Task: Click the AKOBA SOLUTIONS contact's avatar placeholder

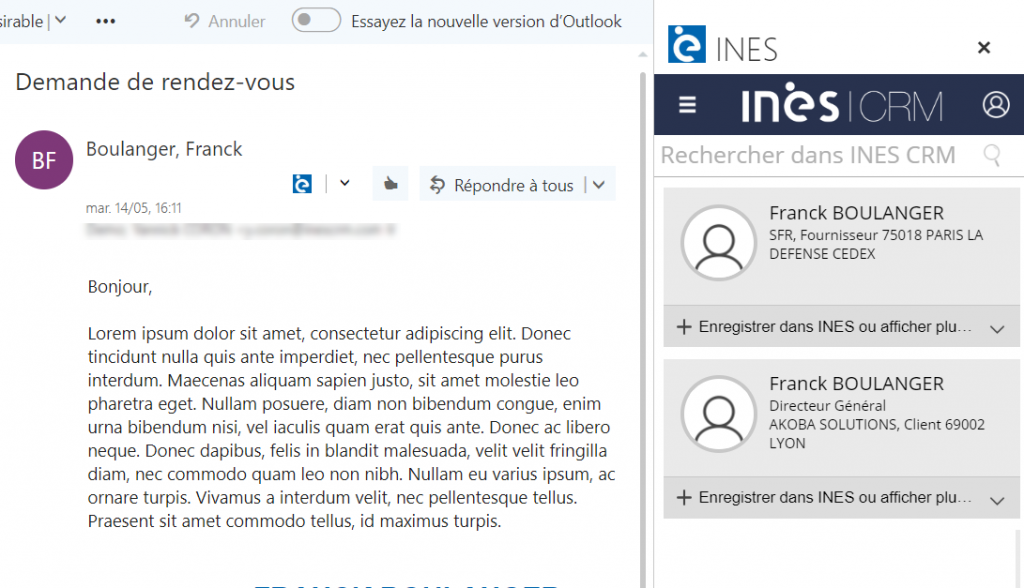Action: click(x=718, y=412)
